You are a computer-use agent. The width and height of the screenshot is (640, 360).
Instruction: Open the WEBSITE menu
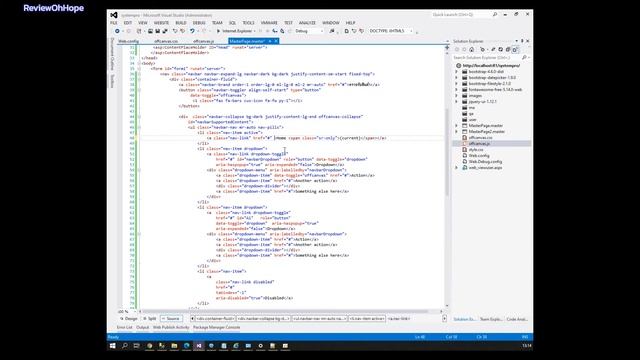tap(161, 23)
